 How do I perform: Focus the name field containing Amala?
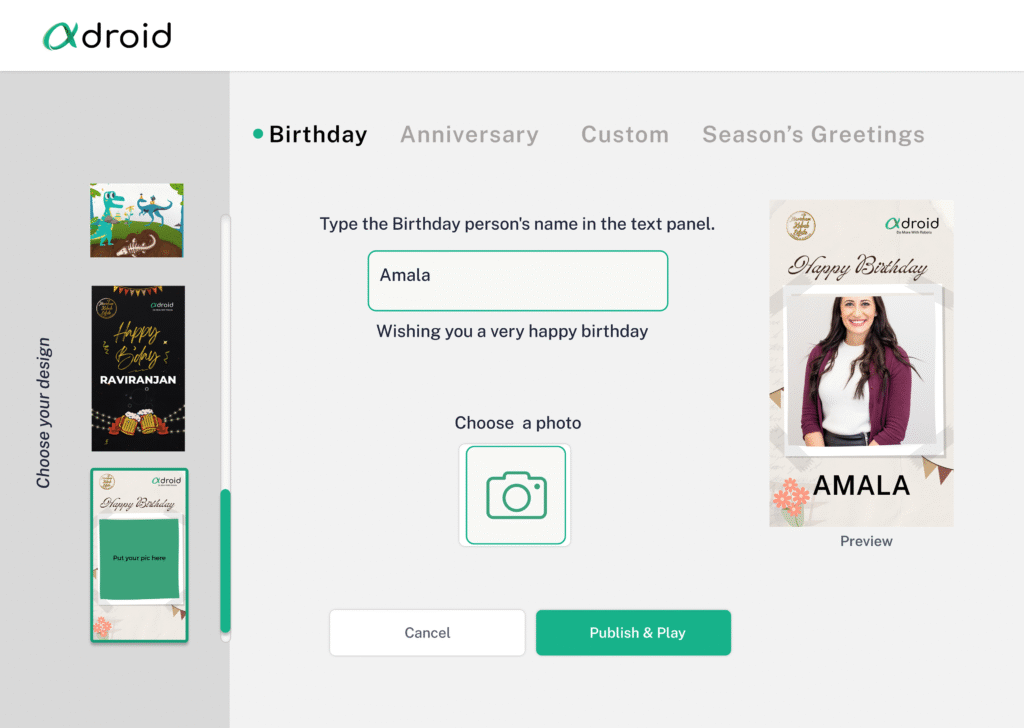[517, 280]
